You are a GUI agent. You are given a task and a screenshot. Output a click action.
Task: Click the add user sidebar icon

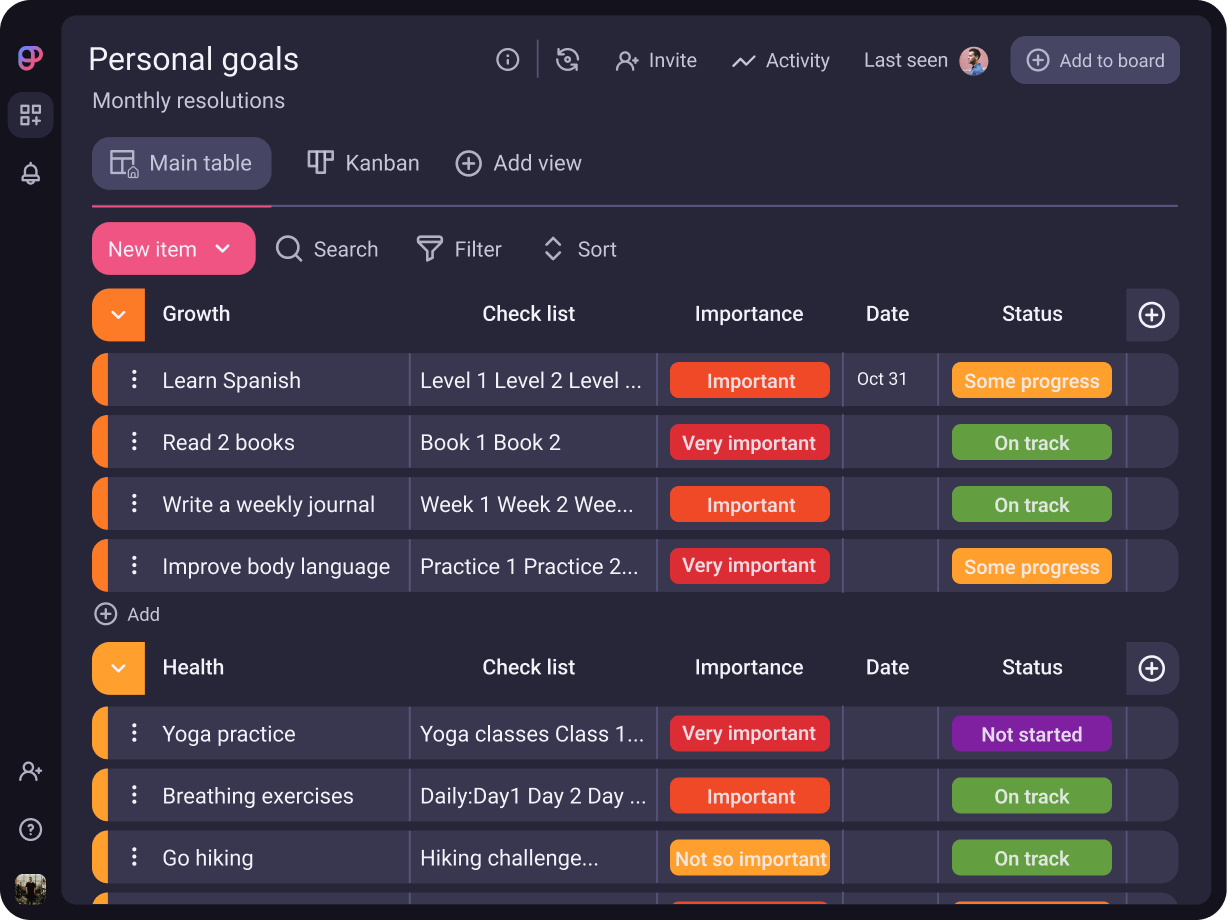31,771
